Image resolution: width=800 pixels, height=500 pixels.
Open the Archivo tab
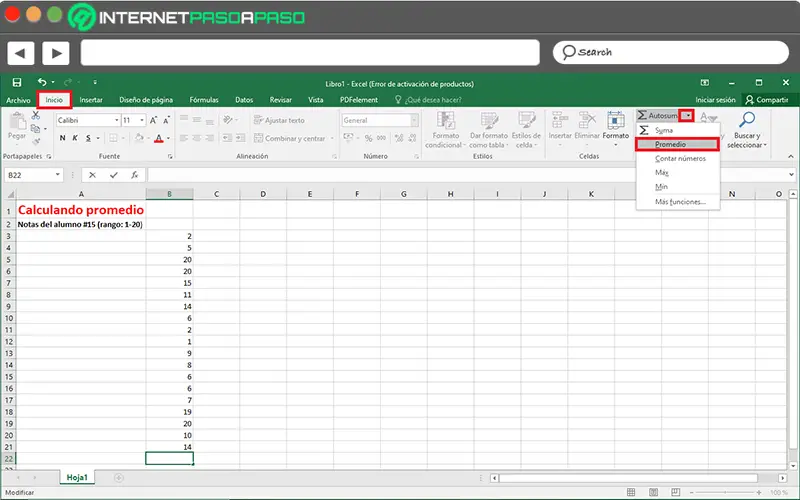point(18,100)
